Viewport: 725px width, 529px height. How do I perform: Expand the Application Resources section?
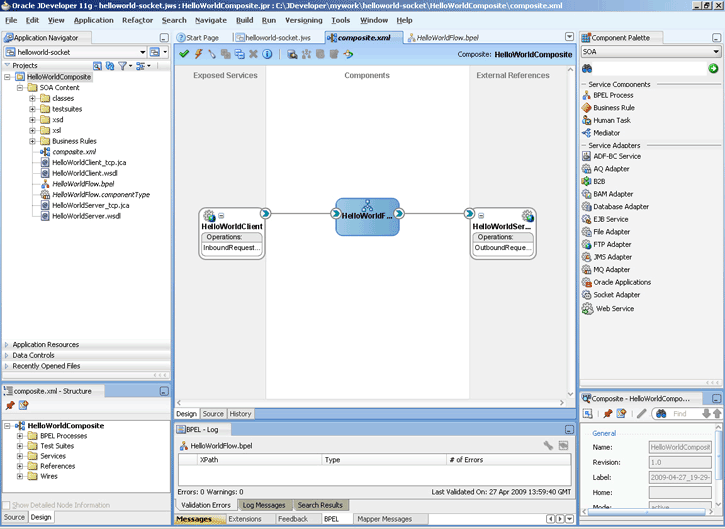click(x=7, y=344)
